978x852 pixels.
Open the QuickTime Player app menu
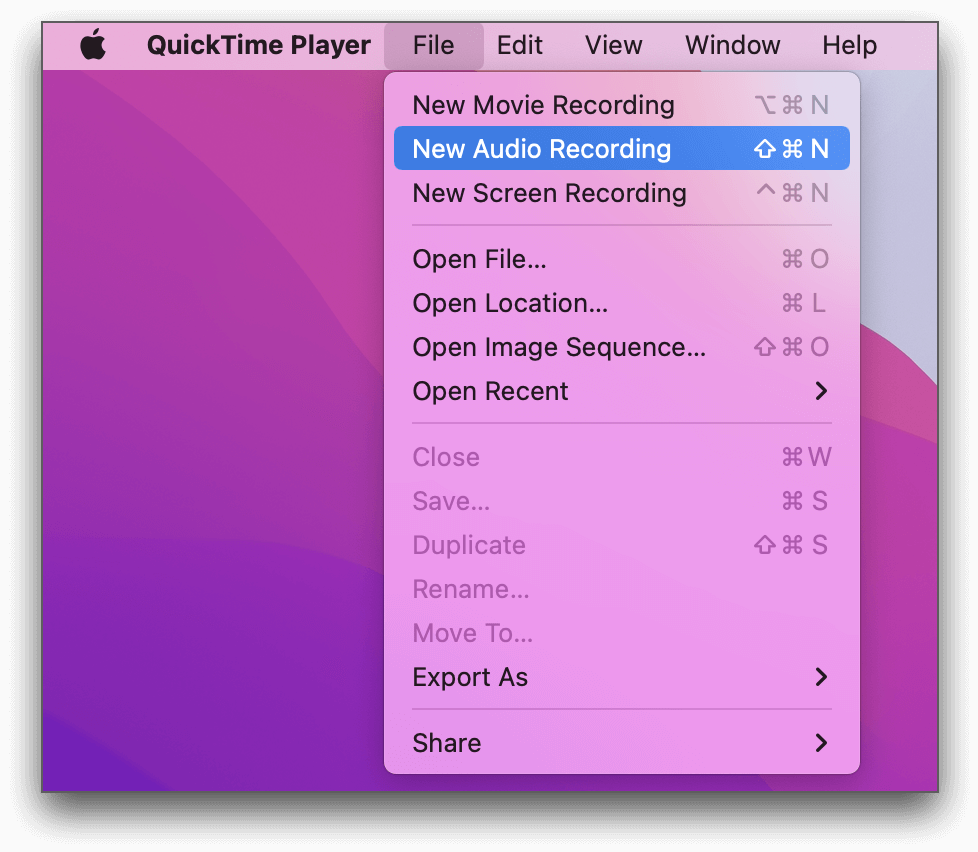(x=259, y=46)
